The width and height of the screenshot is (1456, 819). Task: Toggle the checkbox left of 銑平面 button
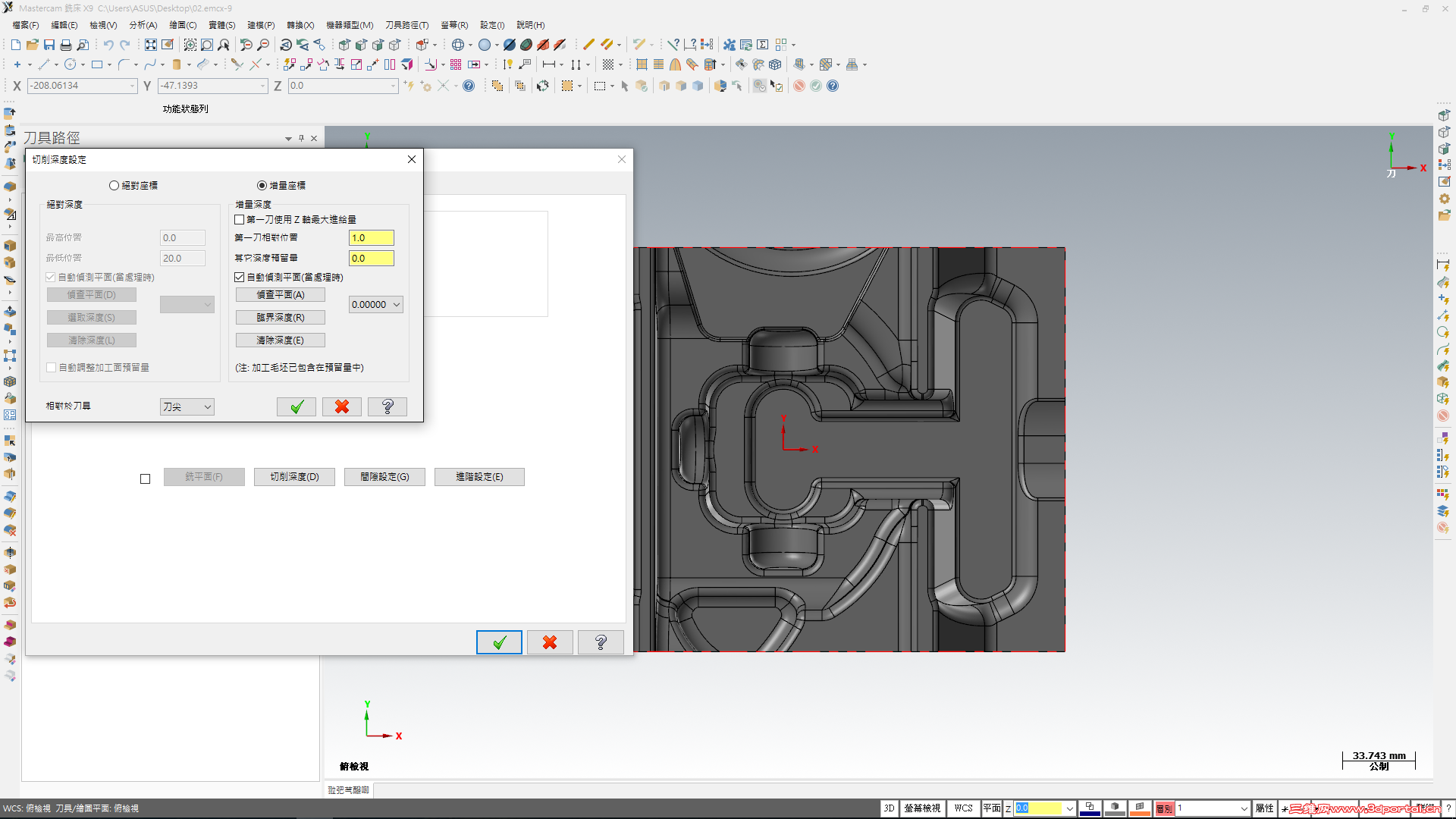click(145, 479)
